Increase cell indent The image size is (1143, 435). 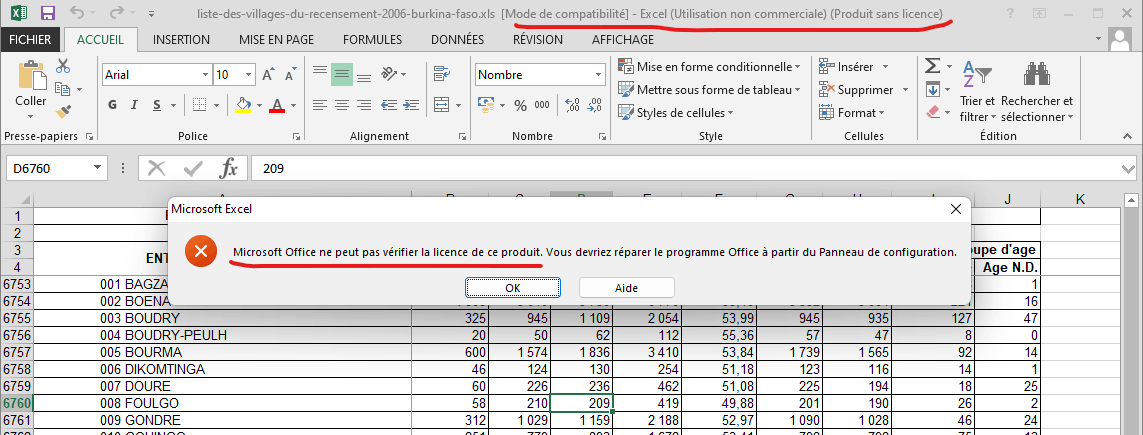[410, 105]
